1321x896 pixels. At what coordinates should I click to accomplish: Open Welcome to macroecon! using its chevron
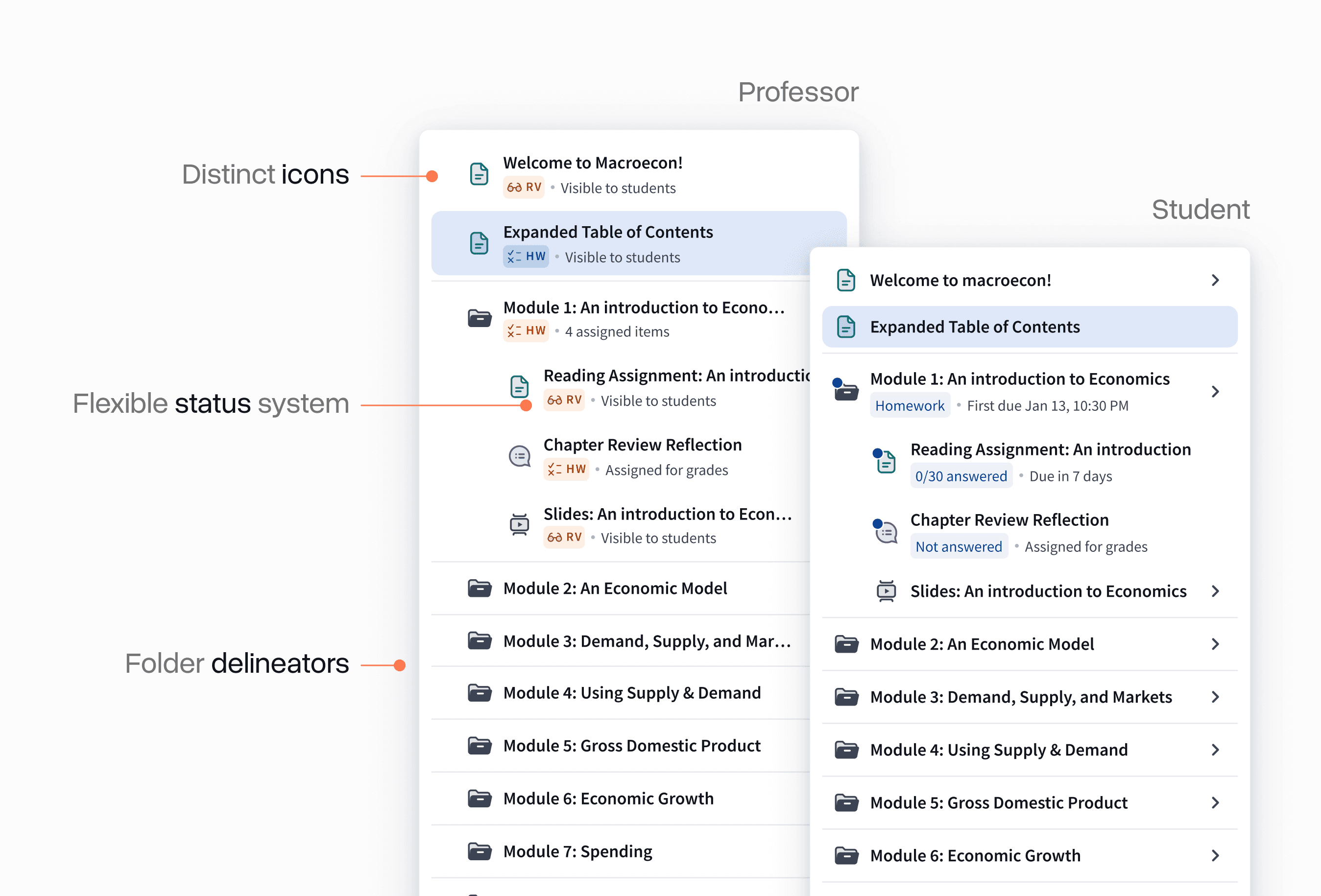click(1216, 280)
